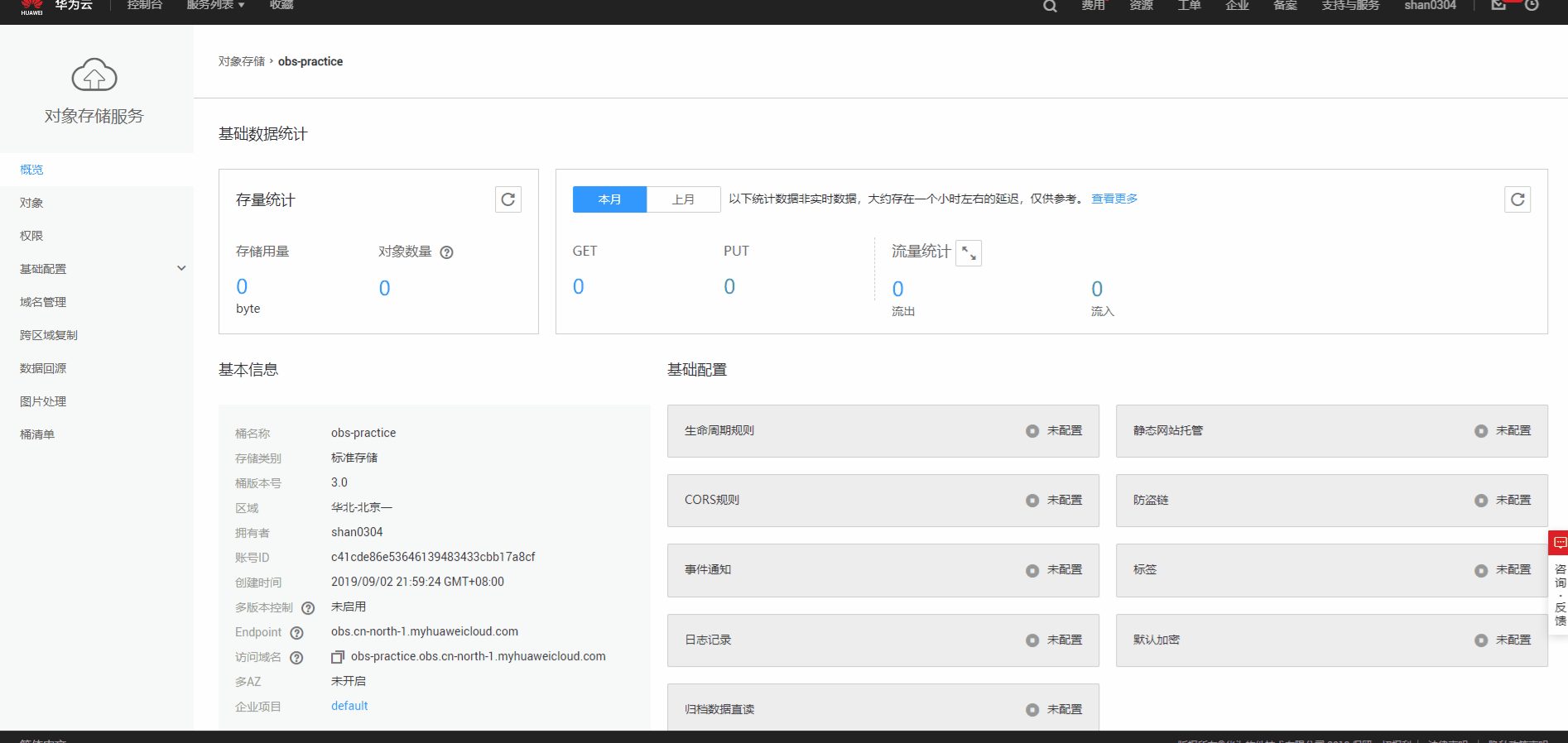Open the 静态网站托管 configuration card
The height and width of the screenshot is (743, 1568).
pos(1332,431)
